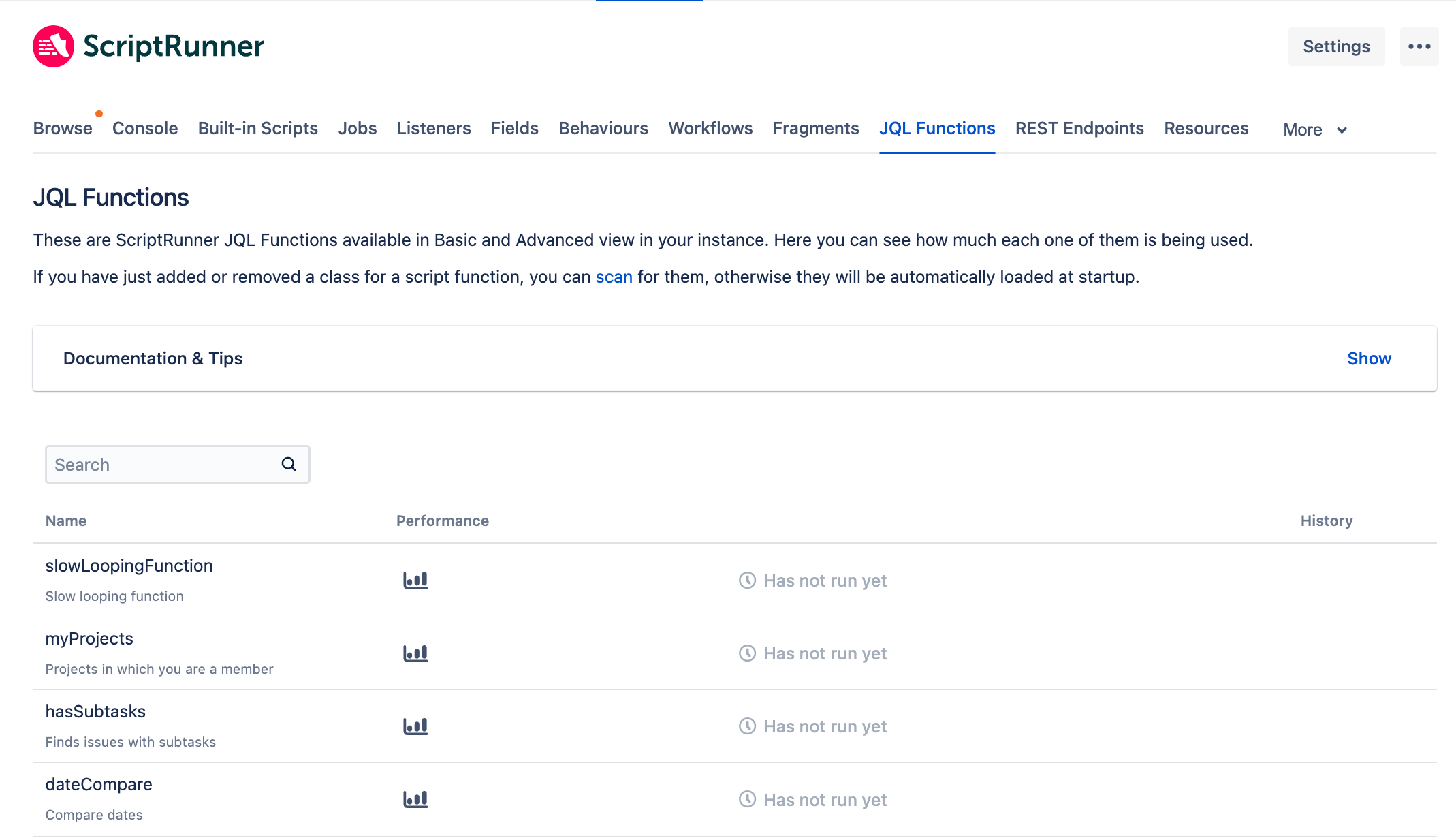
Task: Switch to the Workflows tab
Action: [x=711, y=128]
